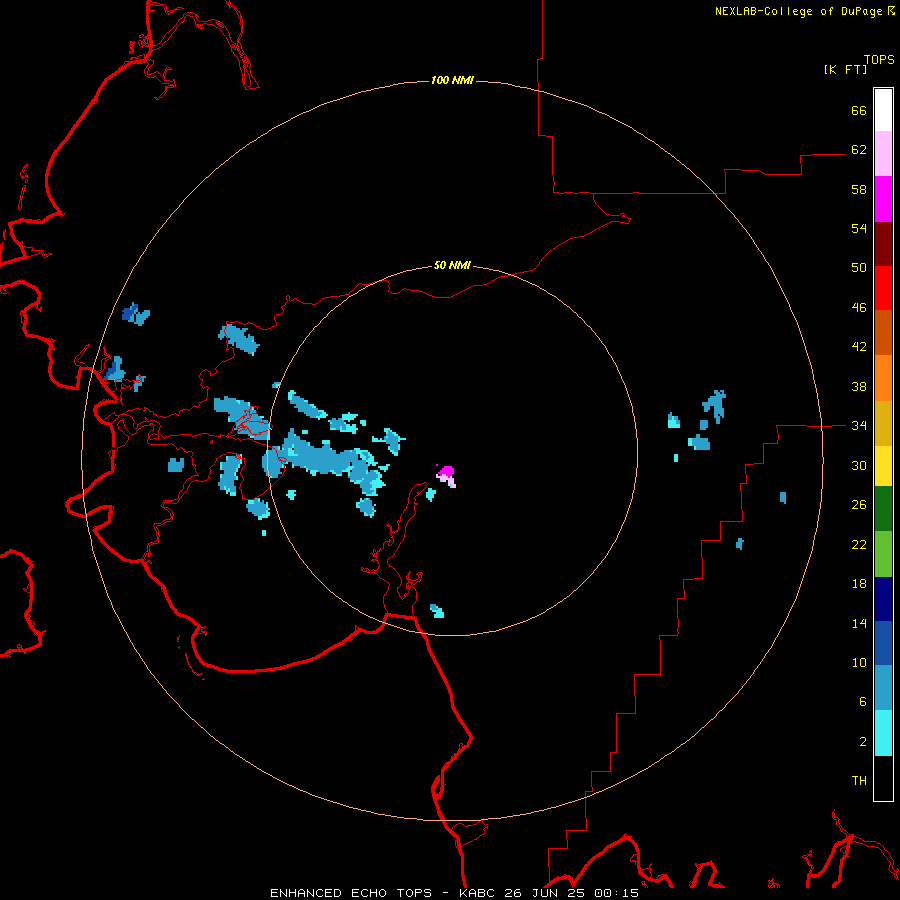The image size is (900, 900).
Task: Click the bright red 46 kft legend swatch
Action: pyautogui.click(x=883, y=288)
